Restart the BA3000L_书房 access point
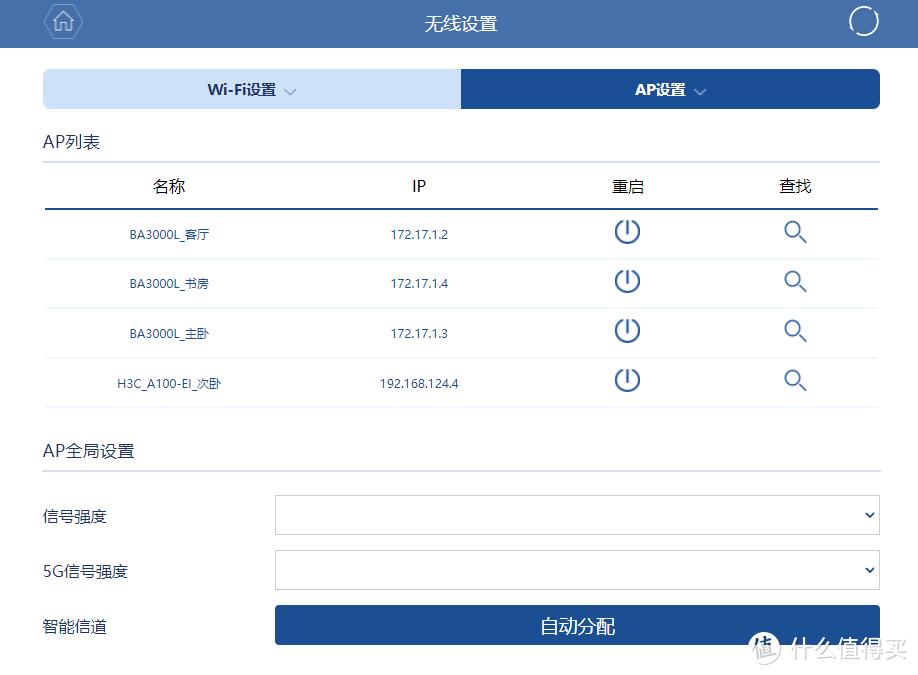Screen dimensions: 918x675 [x=627, y=281]
